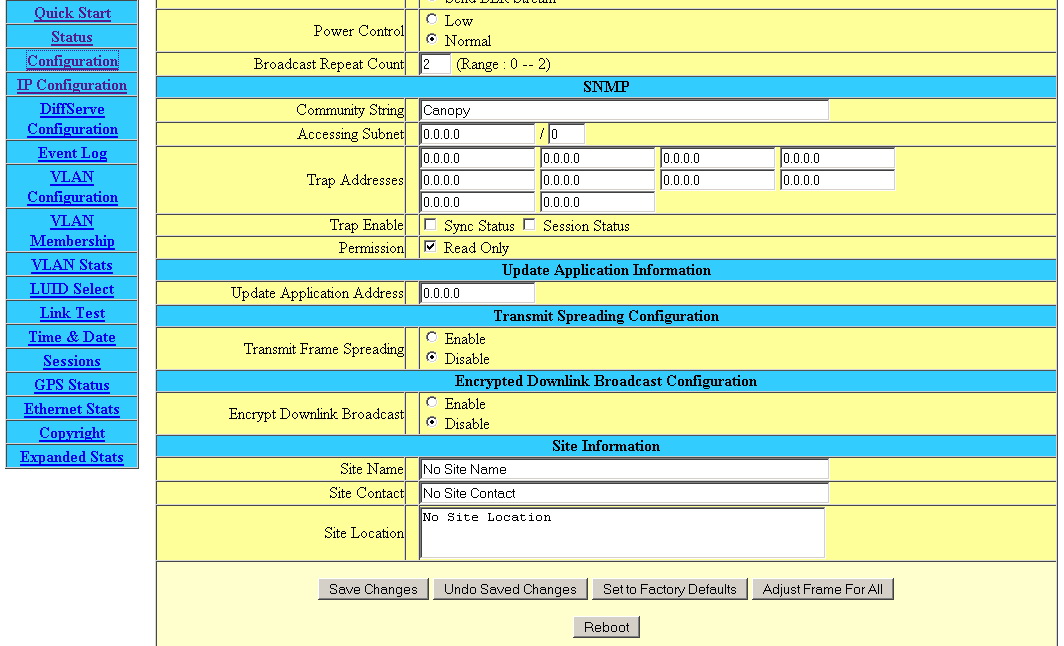Open the Expanded Stats page
The height and width of the screenshot is (646, 1064).
pos(72,457)
